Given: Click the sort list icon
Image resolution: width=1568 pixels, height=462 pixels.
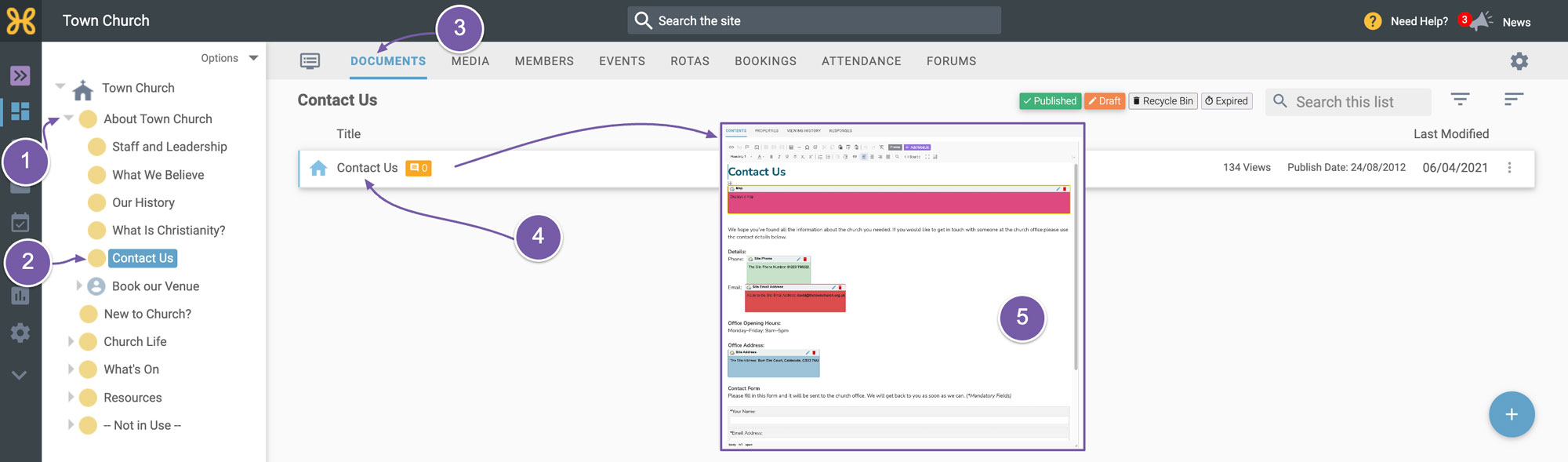Looking at the screenshot, I should click(1514, 99).
